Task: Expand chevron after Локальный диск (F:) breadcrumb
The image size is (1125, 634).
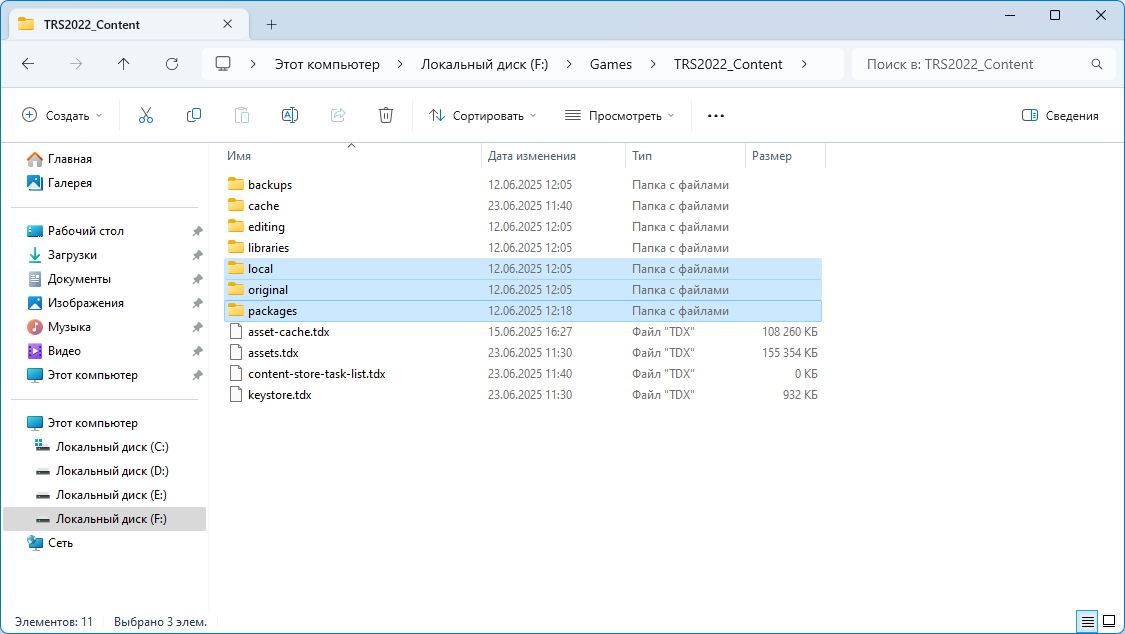Action: 569,64
